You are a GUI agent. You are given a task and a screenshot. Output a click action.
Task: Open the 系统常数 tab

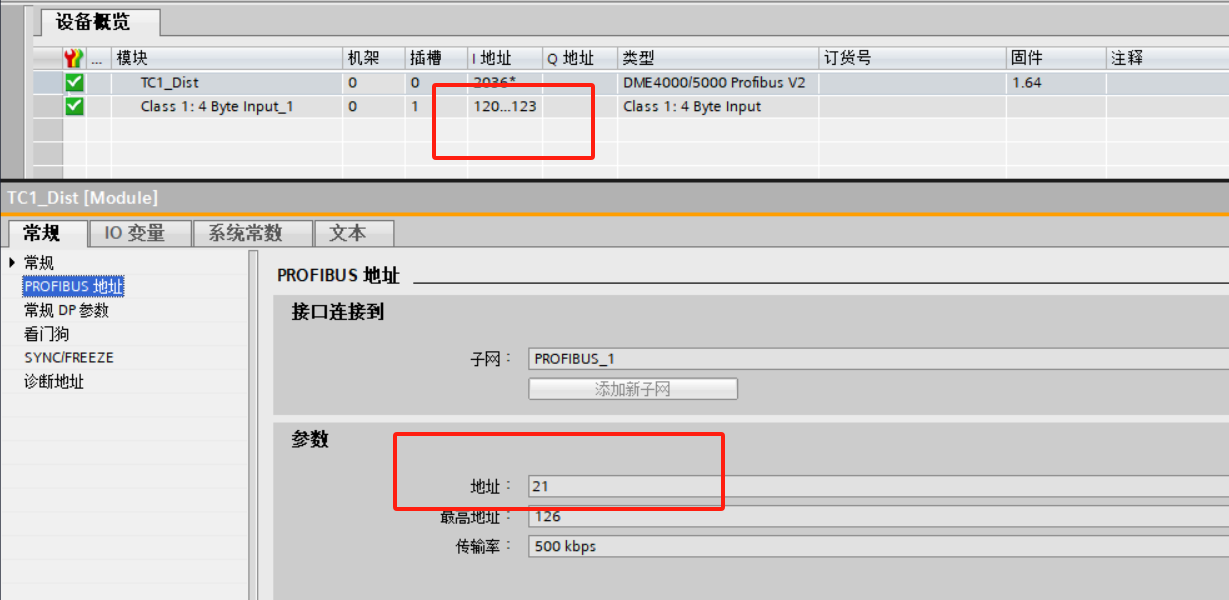(x=245, y=233)
